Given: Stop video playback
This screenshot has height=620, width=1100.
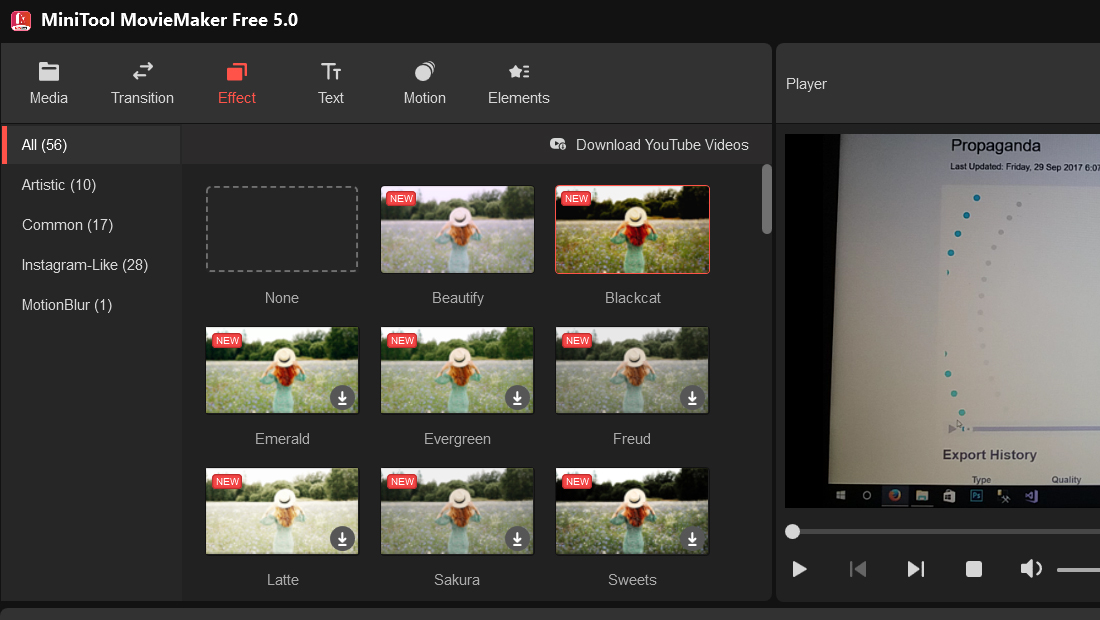Looking at the screenshot, I should (974, 569).
